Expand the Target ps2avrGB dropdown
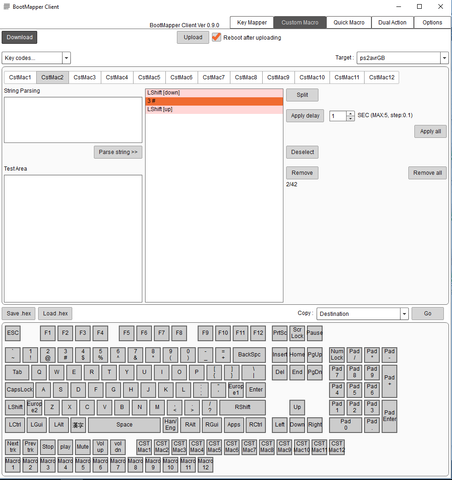 [444, 58]
